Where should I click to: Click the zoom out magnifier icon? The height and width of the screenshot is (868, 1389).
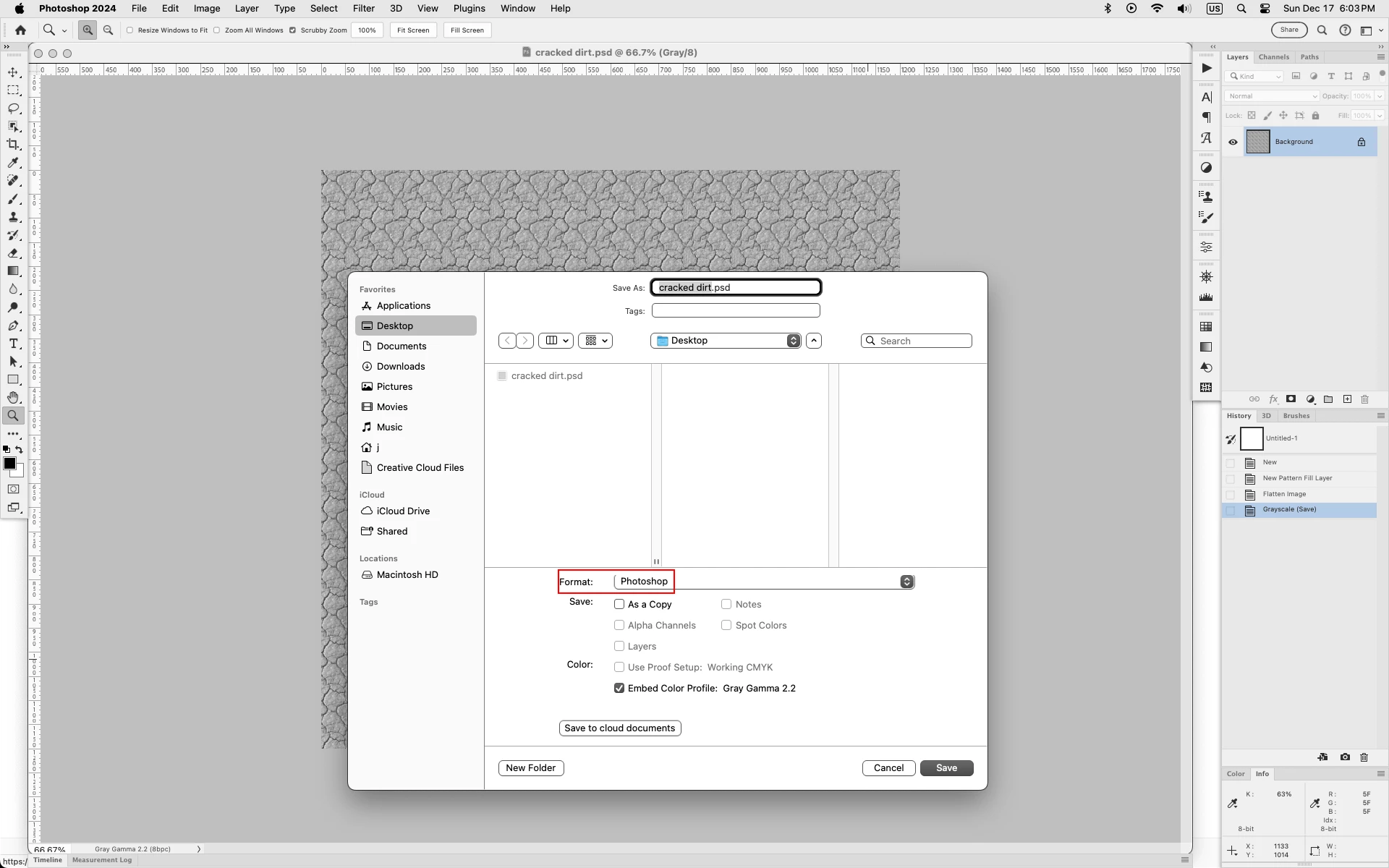109,30
